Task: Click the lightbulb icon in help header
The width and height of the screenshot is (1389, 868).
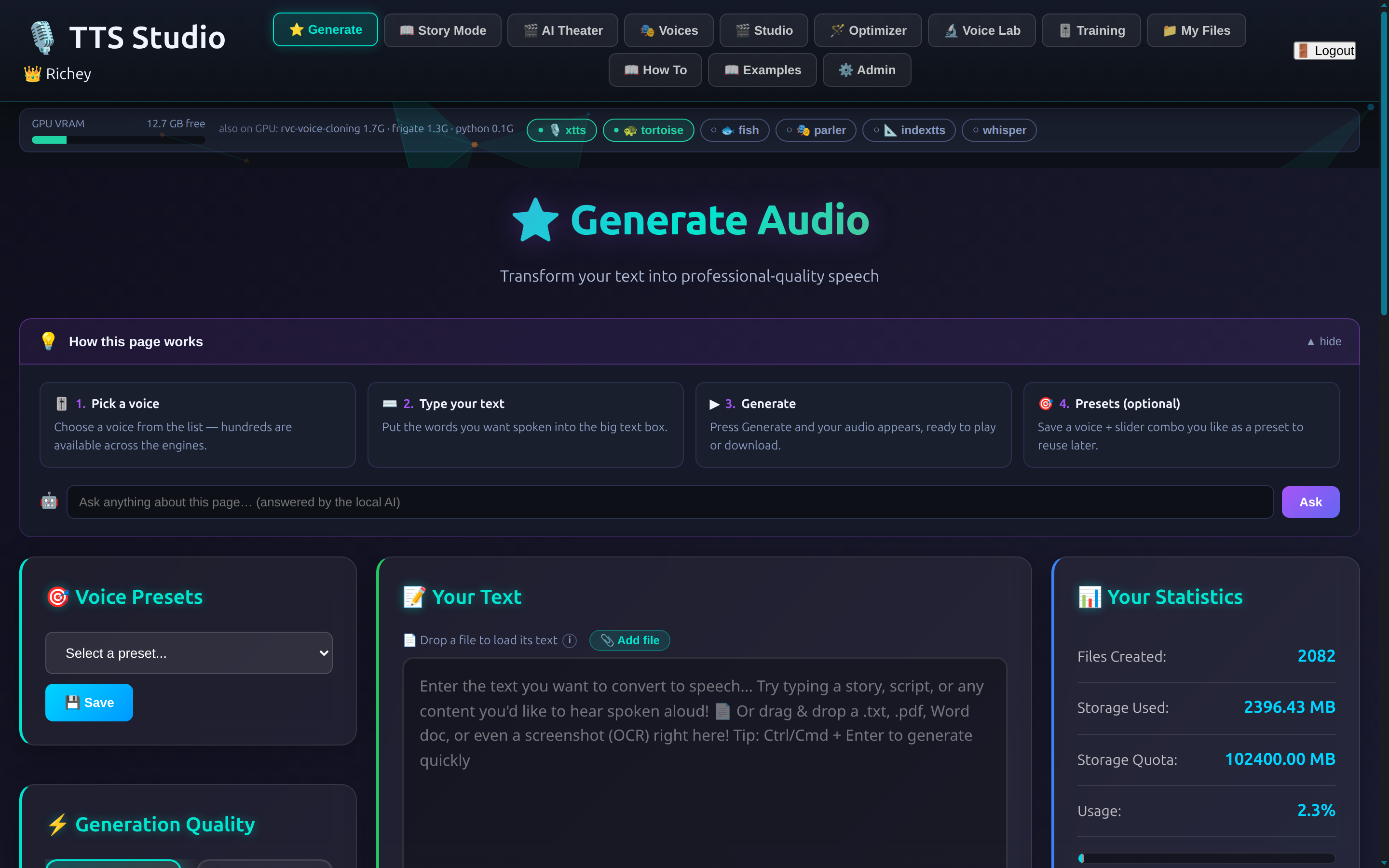Action: (48, 341)
